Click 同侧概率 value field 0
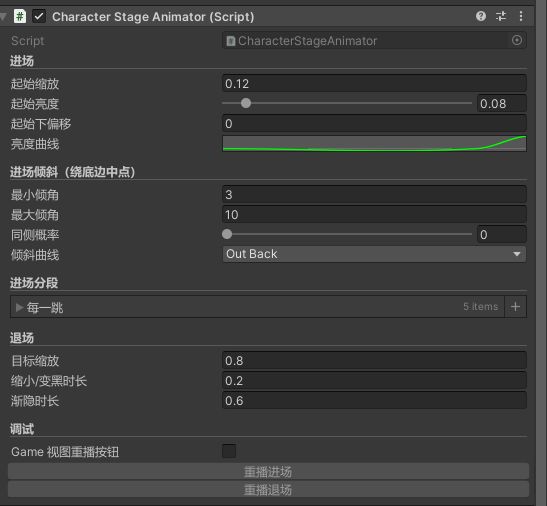Image resolution: width=547 pixels, height=506 pixels. 502,234
